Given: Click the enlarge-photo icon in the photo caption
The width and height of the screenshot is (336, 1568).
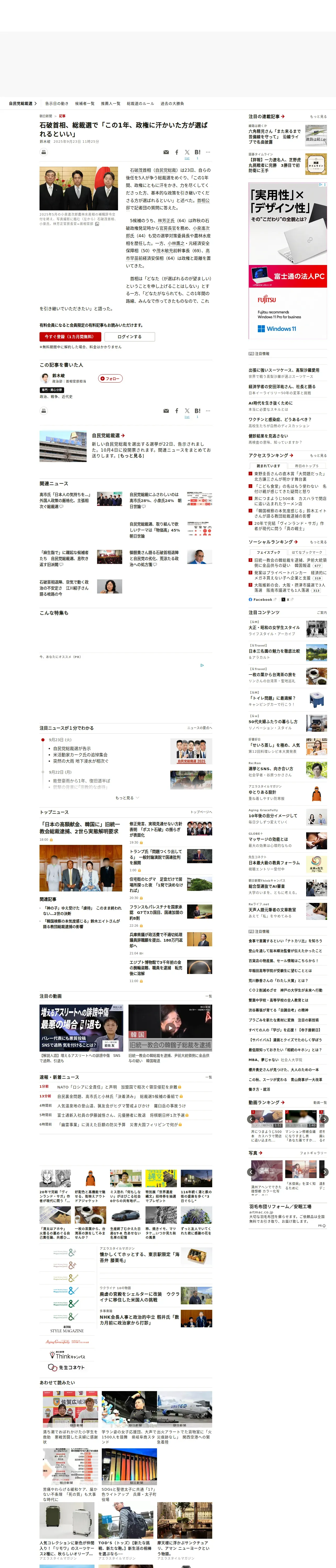Looking at the screenshot, I should [98, 223].
